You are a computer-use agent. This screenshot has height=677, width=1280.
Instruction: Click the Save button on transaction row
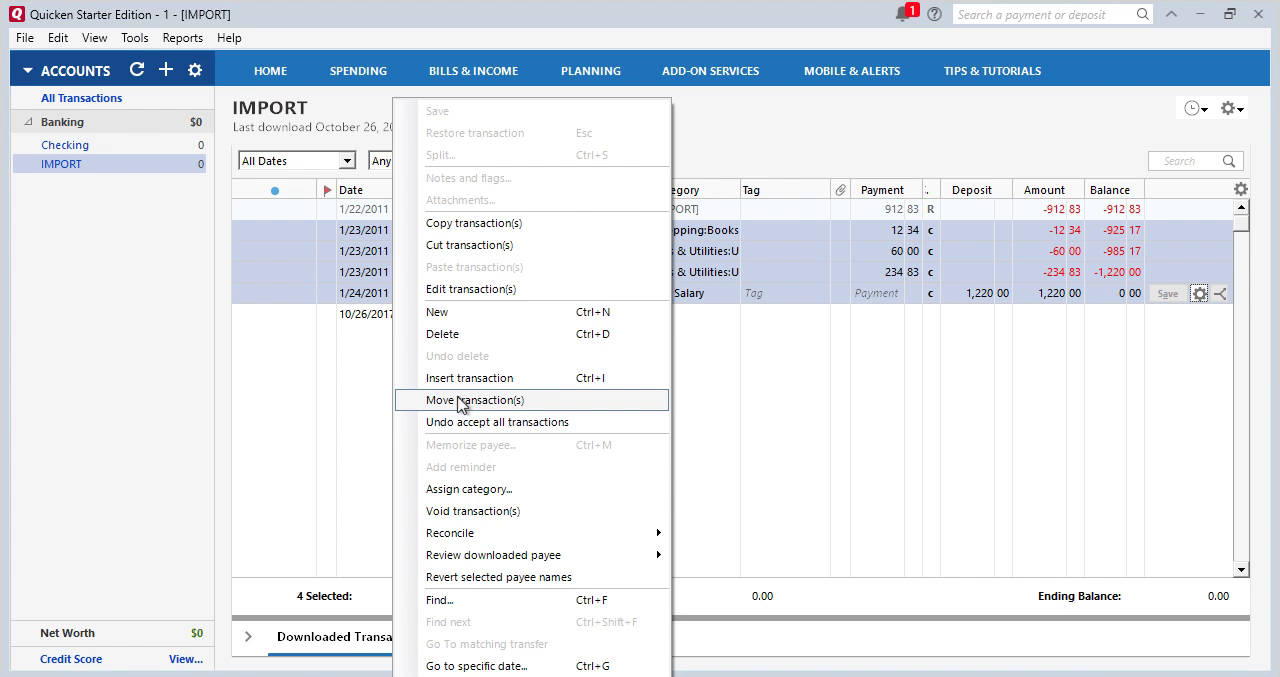tap(1167, 294)
